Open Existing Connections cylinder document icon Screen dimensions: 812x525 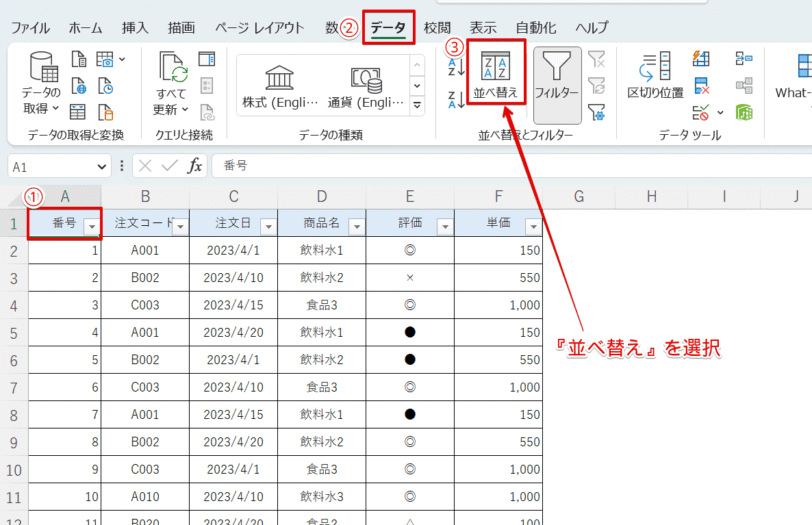[x=105, y=112]
